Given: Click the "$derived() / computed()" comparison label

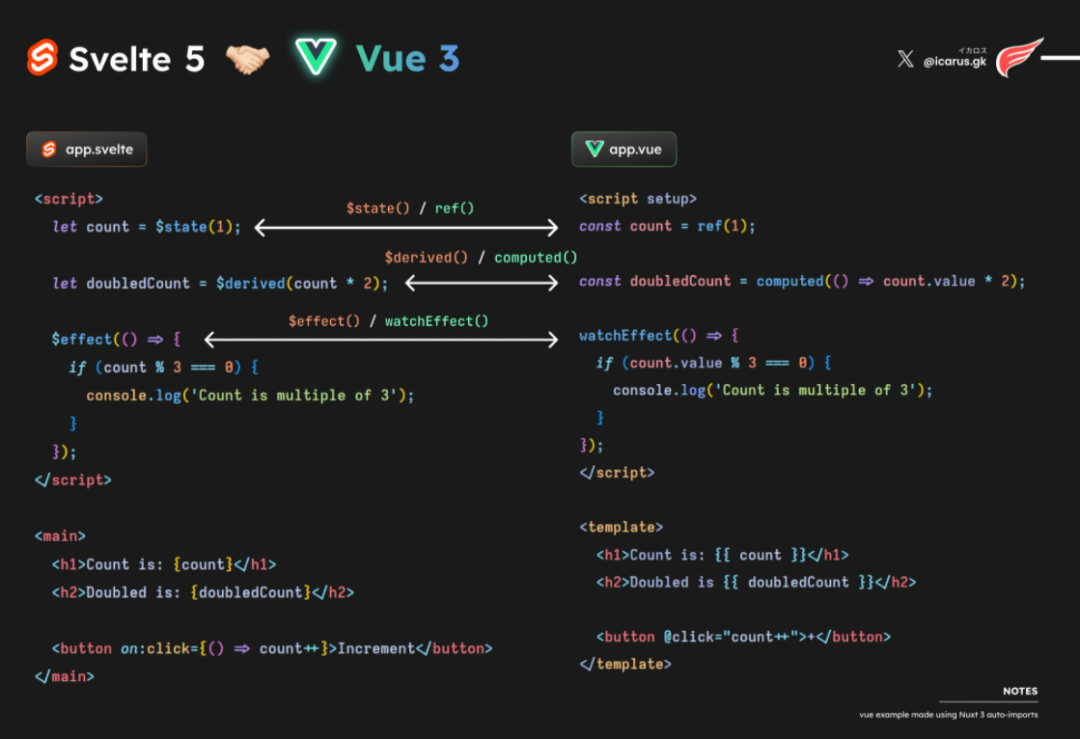Looking at the screenshot, I should pyautogui.click(x=481, y=258).
